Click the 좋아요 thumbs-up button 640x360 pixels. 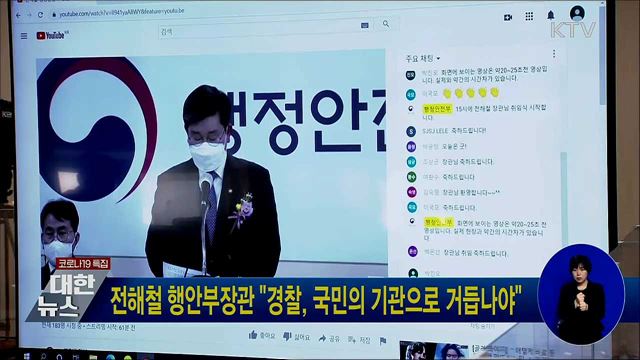pyautogui.click(x=262, y=336)
